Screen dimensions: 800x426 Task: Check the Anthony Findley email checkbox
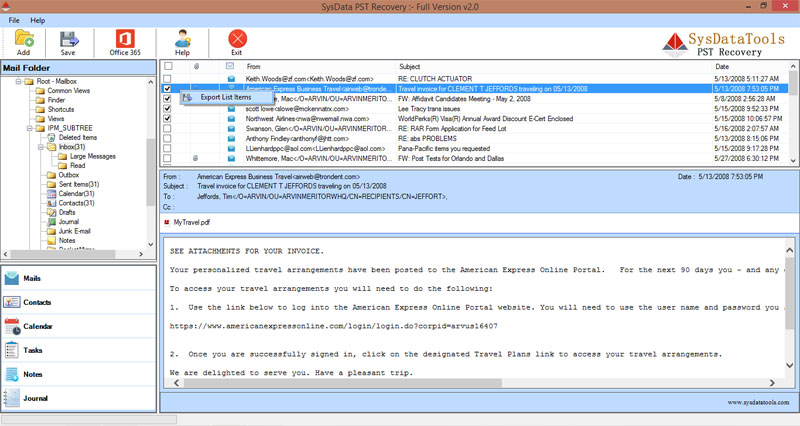pyautogui.click(x=167, y=138)
